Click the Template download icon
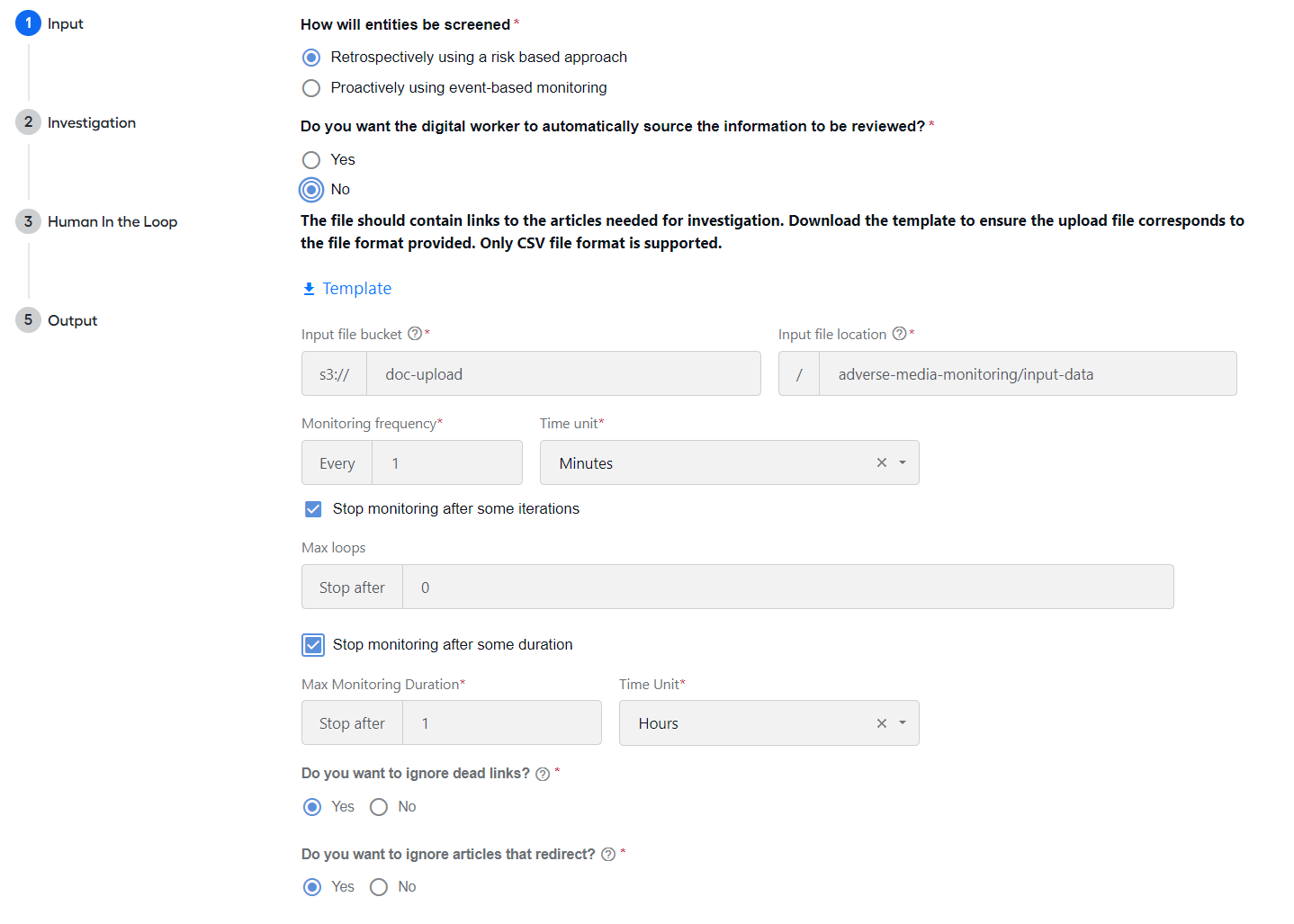Viewport: 1294px width, 924px height. click(x=309, y=289)
